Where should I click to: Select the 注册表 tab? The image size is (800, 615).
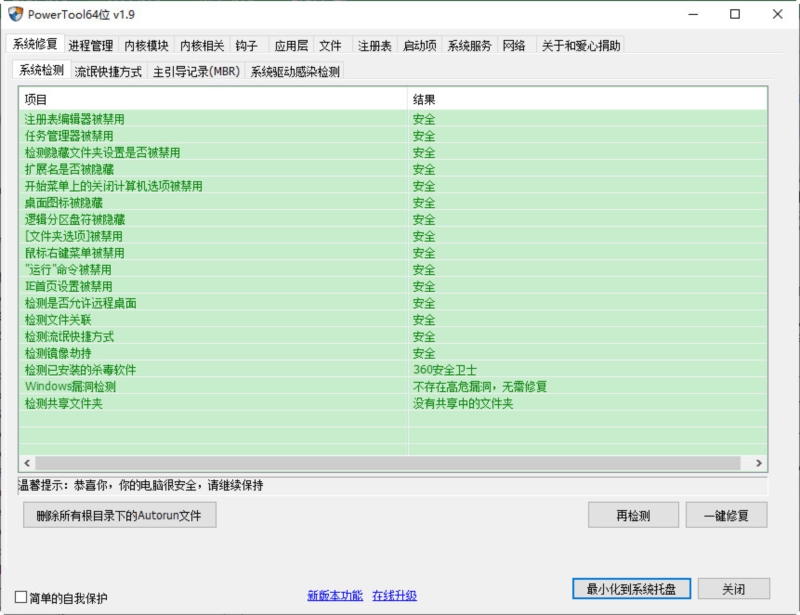(x=374, y=46)
